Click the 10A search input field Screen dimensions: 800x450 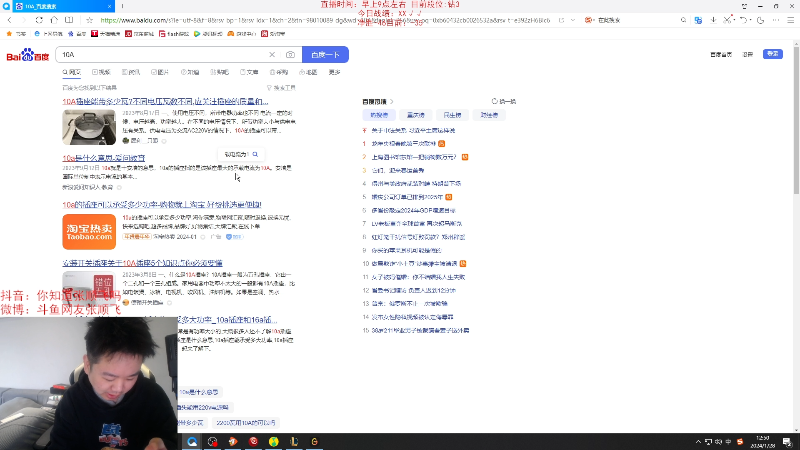[x=163, y=55]
